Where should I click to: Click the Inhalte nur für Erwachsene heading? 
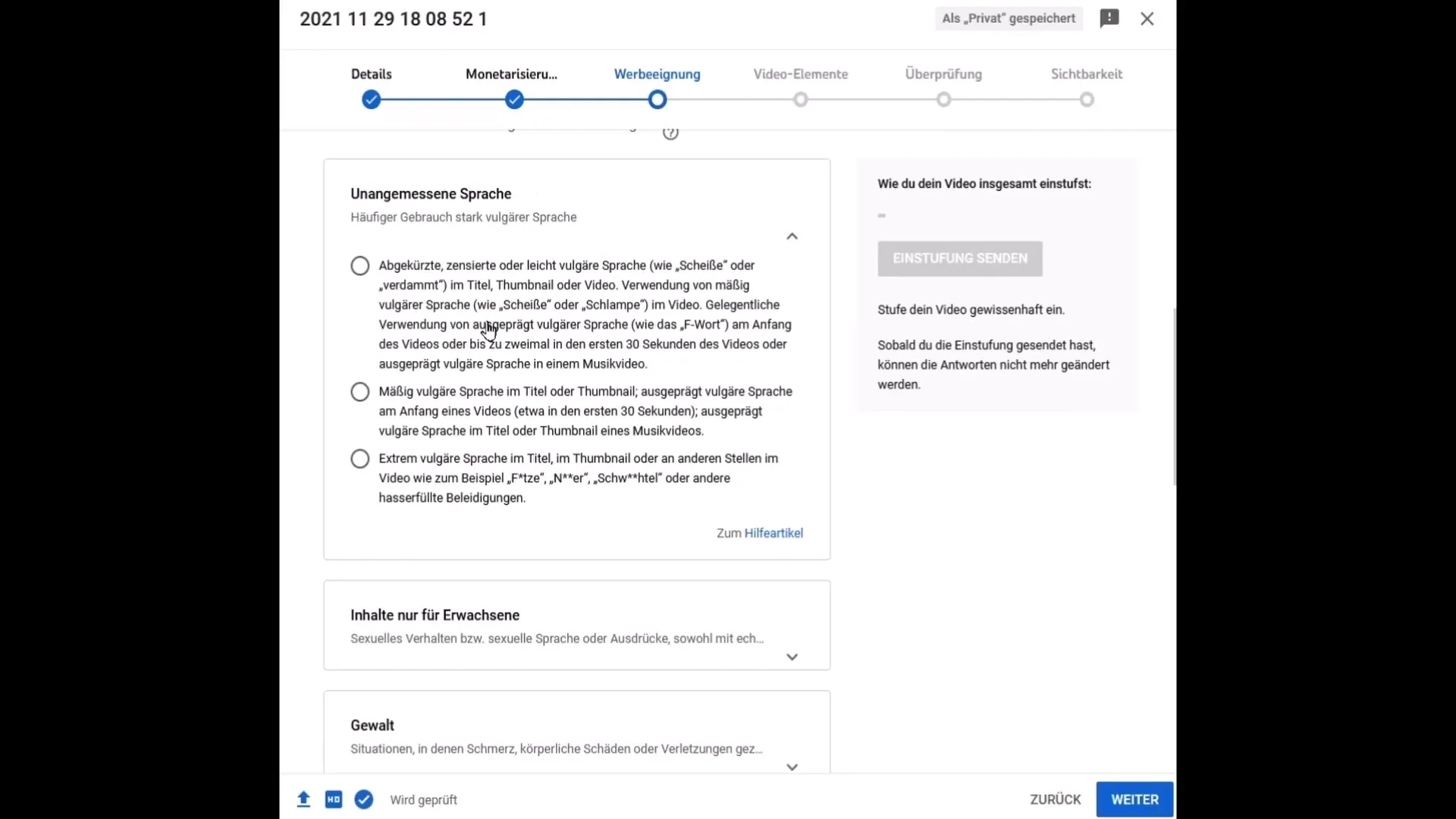tap(435, 615)
